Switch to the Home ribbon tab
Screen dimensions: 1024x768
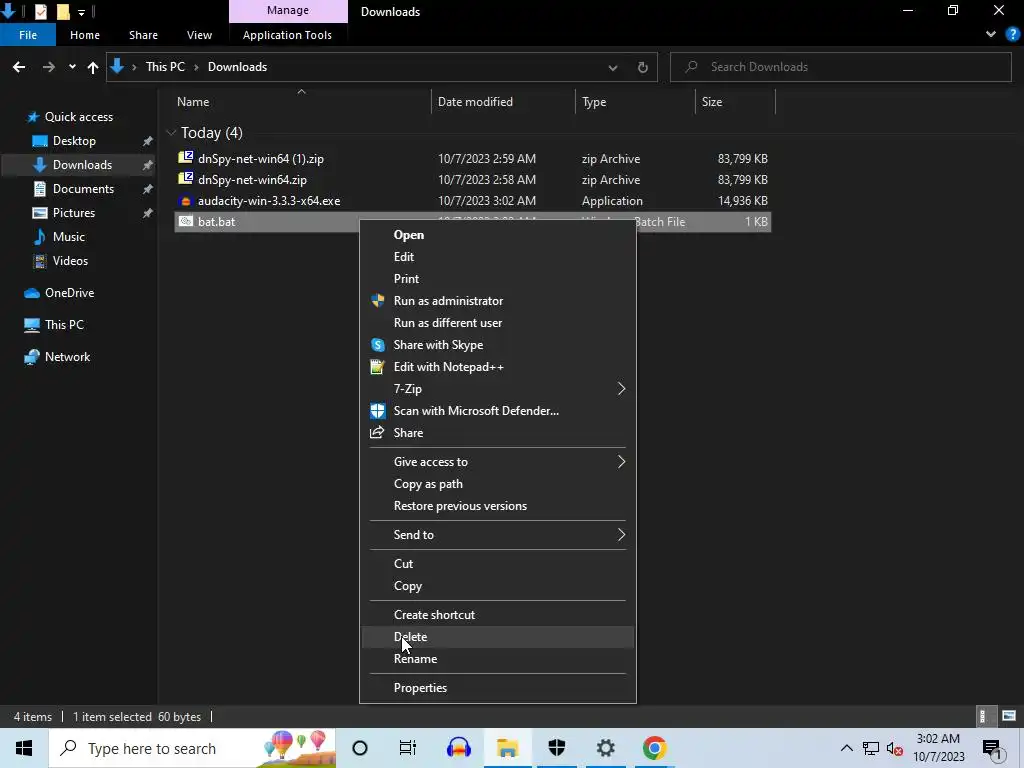pos(85,35)
